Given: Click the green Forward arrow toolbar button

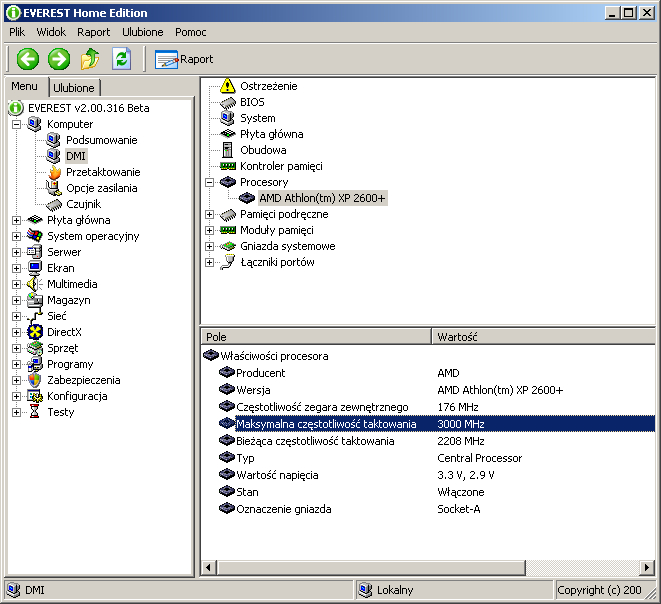Looking at the screenshot, I should (x=59, y=59).
